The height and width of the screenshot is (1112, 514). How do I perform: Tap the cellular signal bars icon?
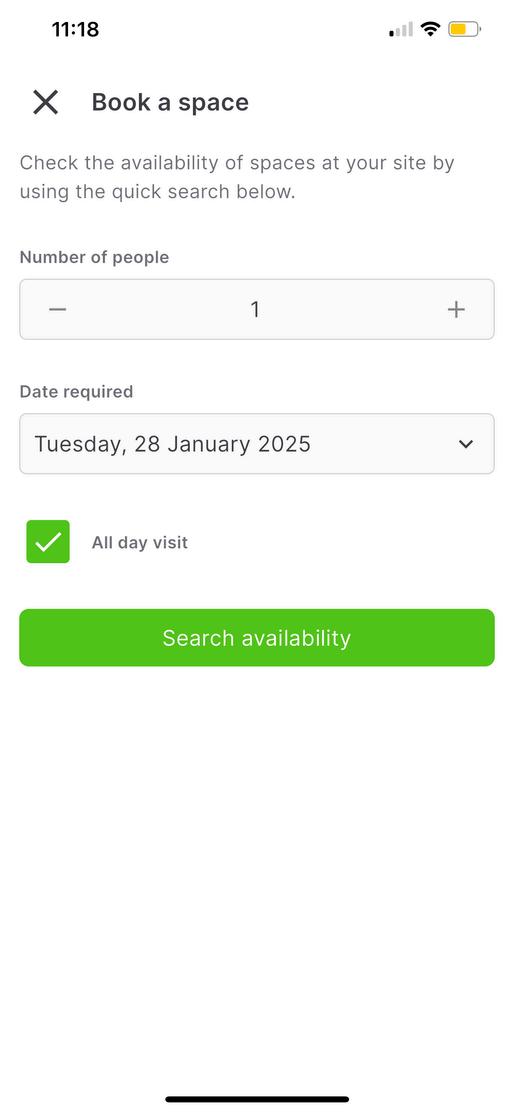401,29
